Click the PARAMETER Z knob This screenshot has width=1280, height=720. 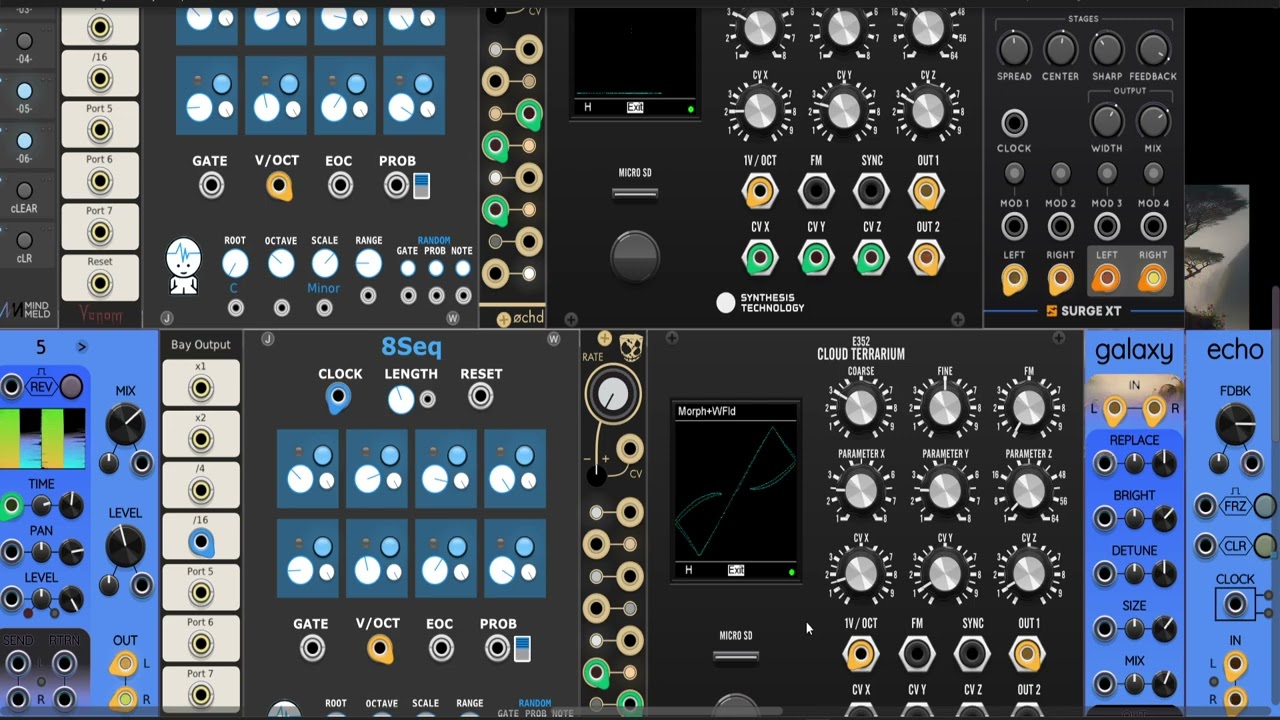(1029, 489)
